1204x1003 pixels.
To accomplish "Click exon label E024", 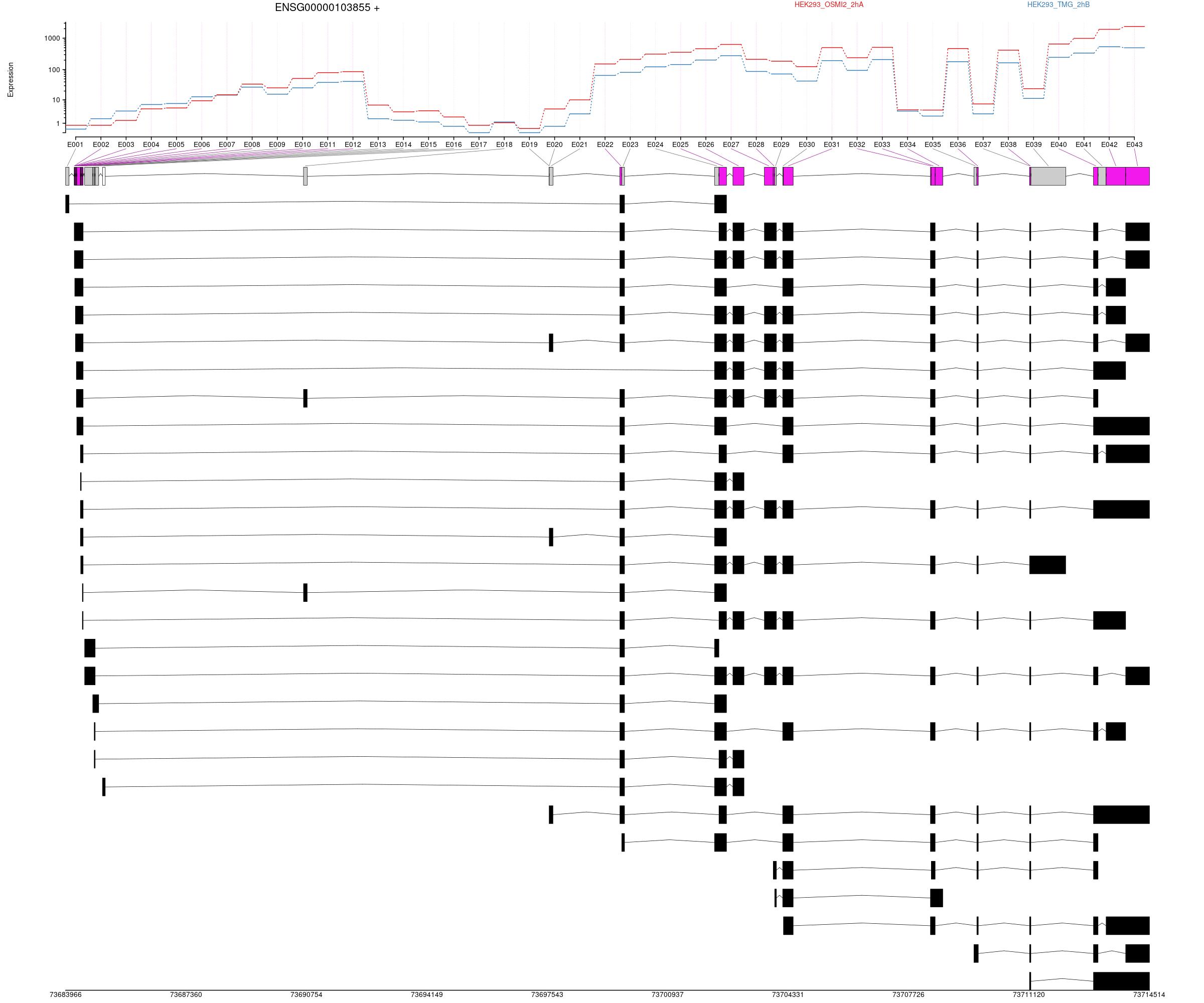I will click(655, 145).
